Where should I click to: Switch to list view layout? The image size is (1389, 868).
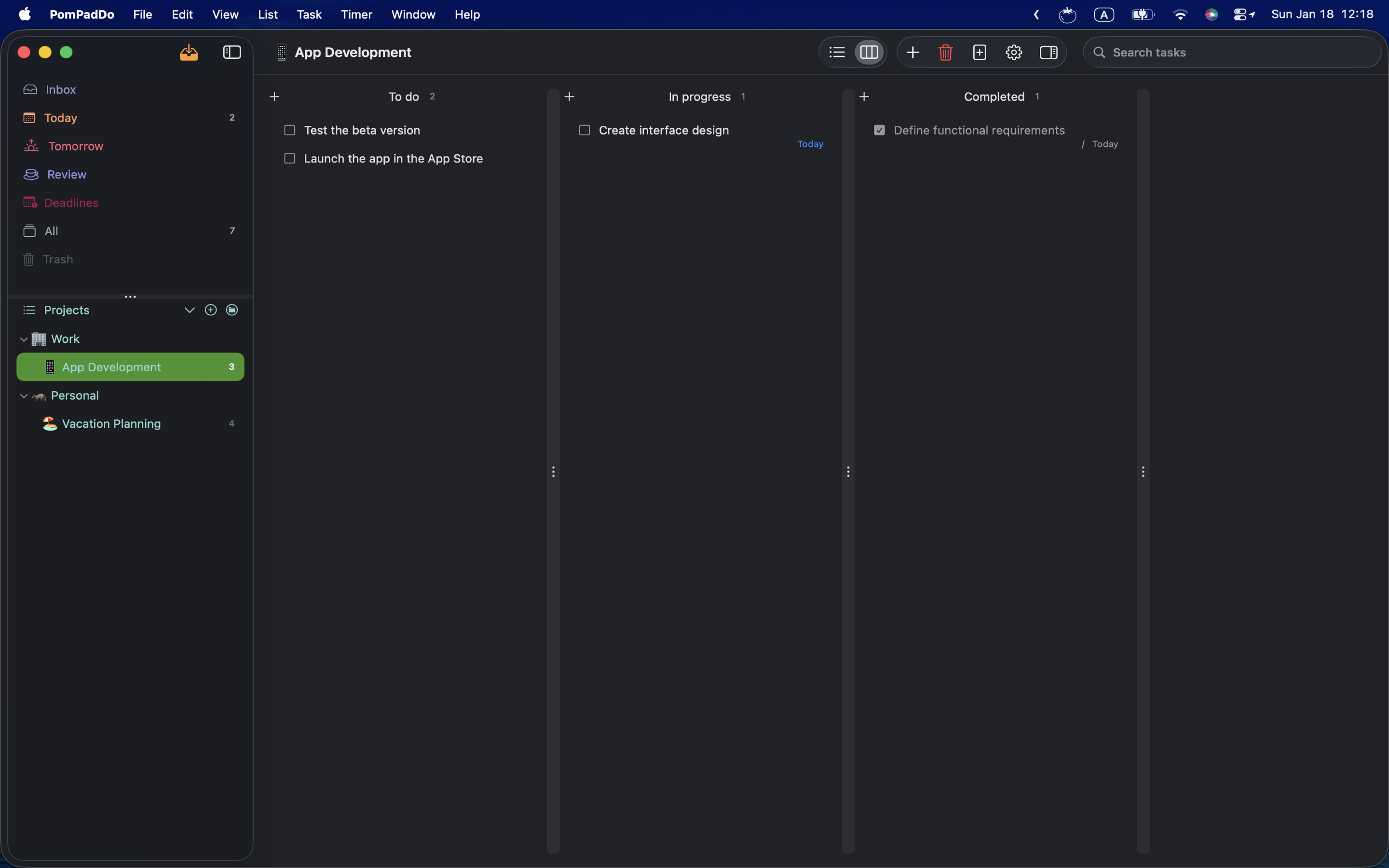[x=837, y=52]
